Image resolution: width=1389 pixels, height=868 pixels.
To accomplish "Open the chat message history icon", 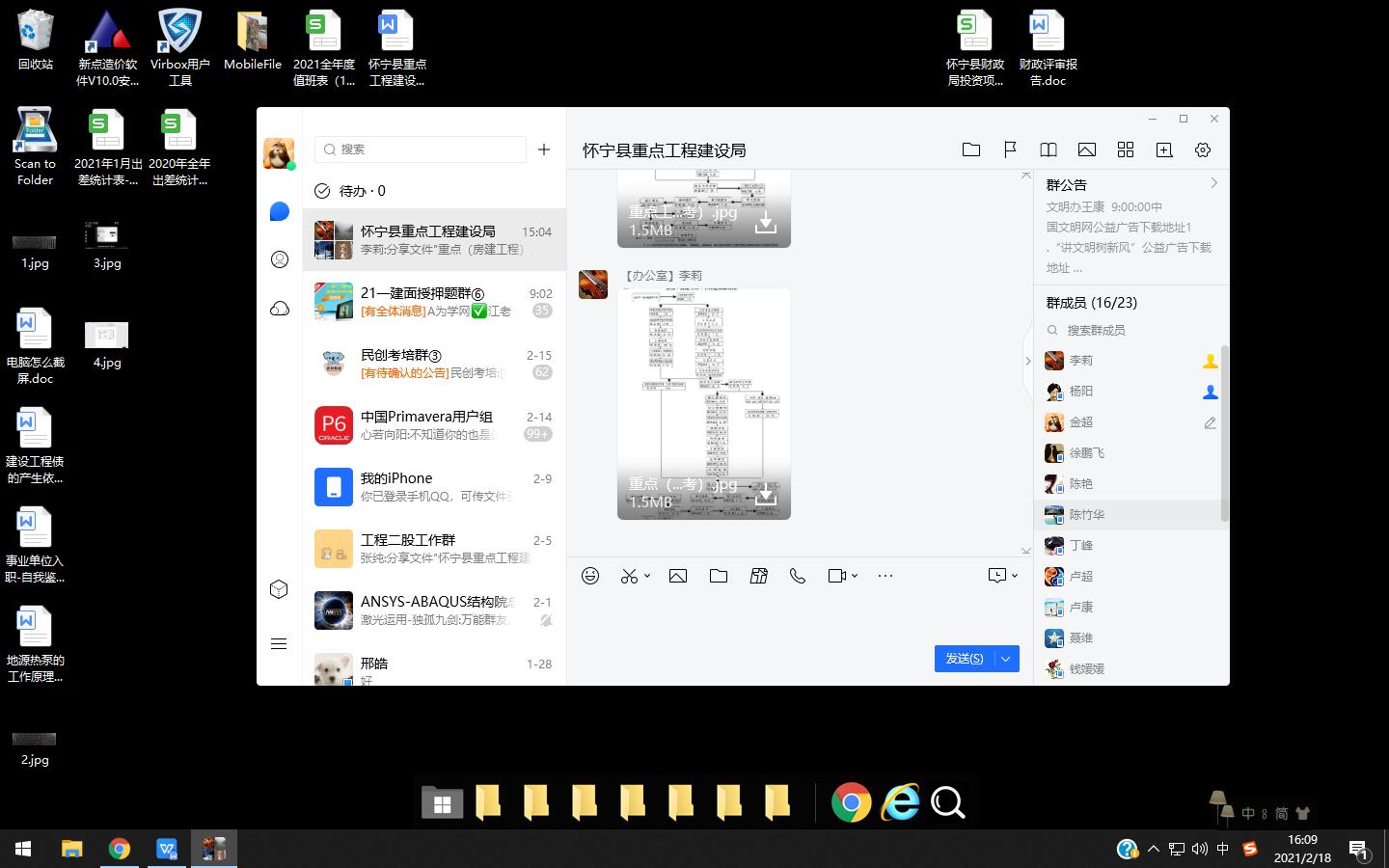I will click(x=997, y=575).
